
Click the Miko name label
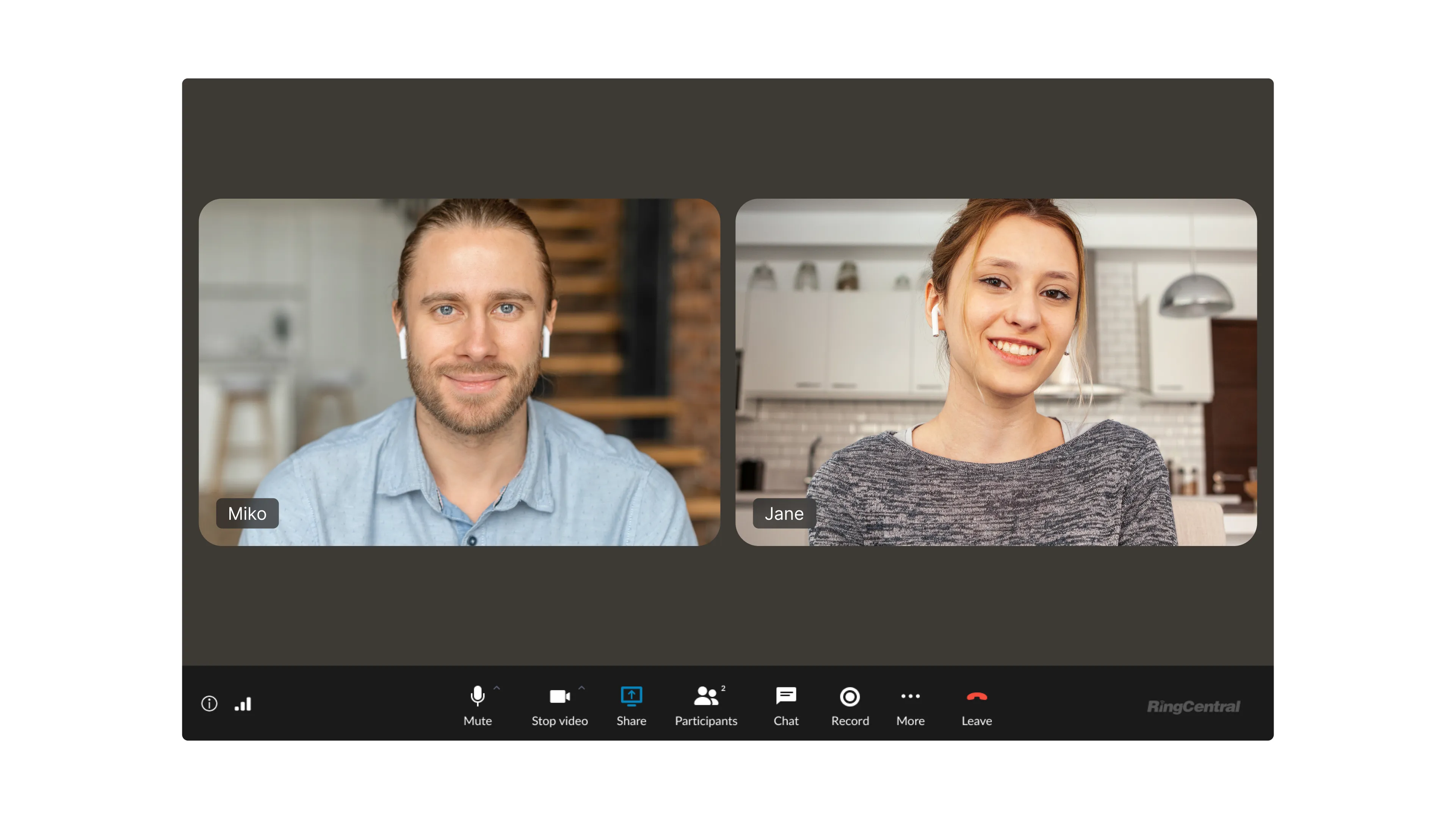coord(247,513)
